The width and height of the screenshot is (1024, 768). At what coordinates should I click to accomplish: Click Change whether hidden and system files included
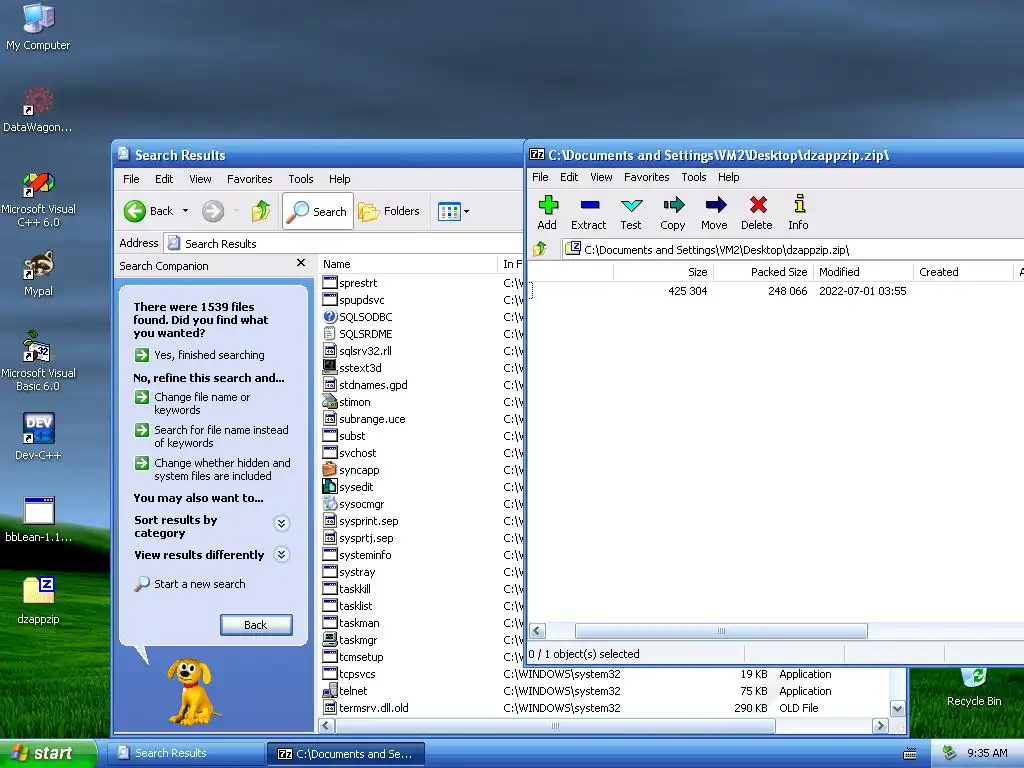click(x=213, y=469)
